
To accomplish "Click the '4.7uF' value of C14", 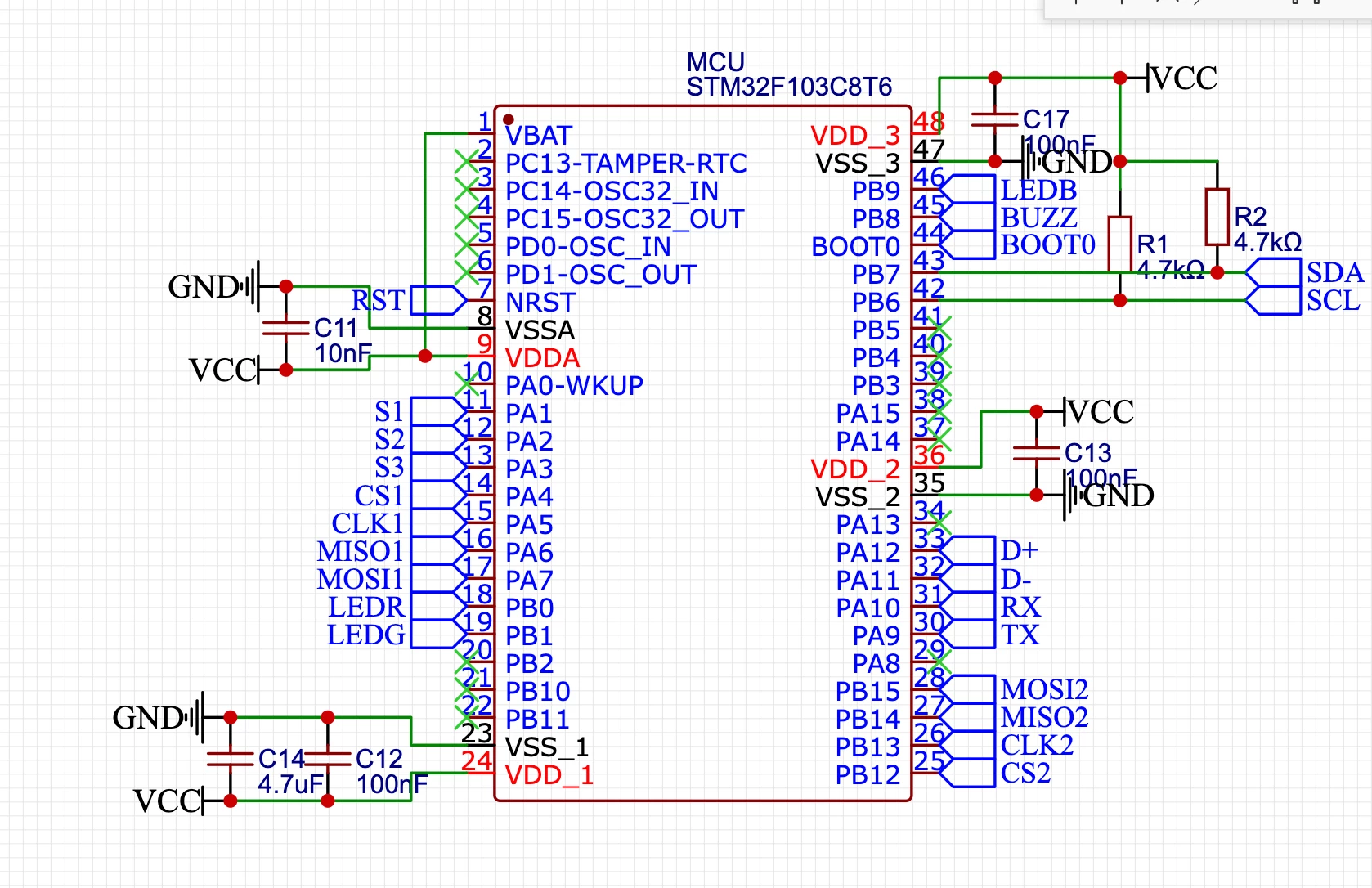I will (x=290, y=784).
